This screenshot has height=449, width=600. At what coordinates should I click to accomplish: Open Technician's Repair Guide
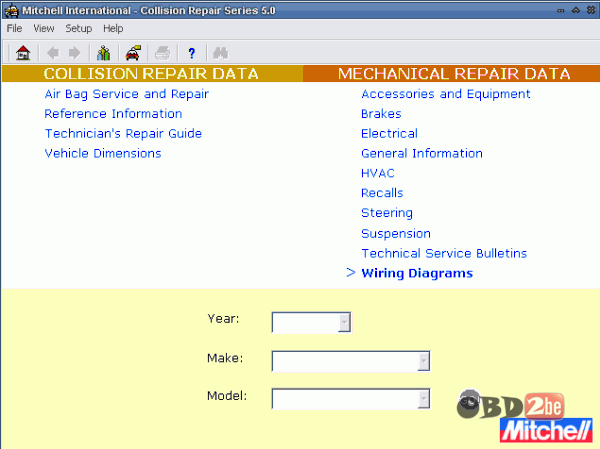point(123,134)
